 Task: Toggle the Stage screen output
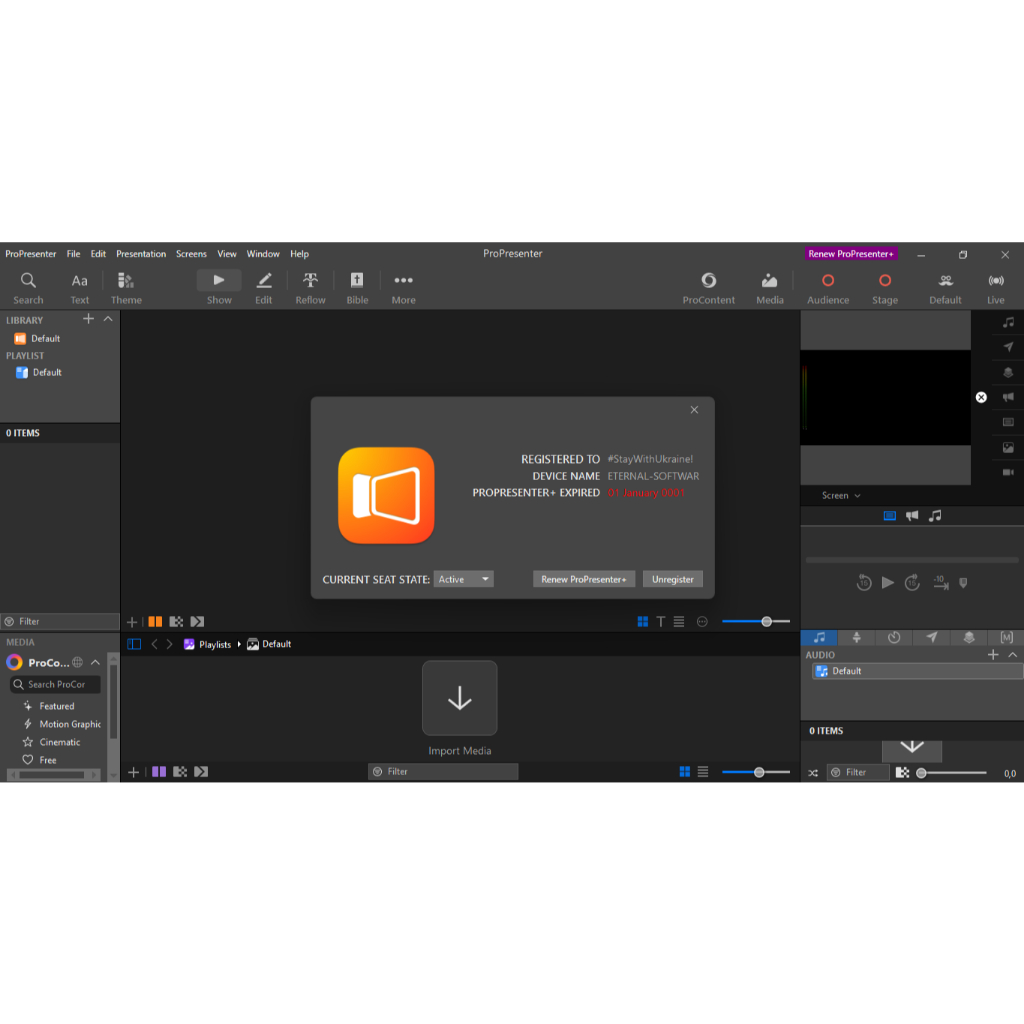pyautogui.click(x=885, y=288)
